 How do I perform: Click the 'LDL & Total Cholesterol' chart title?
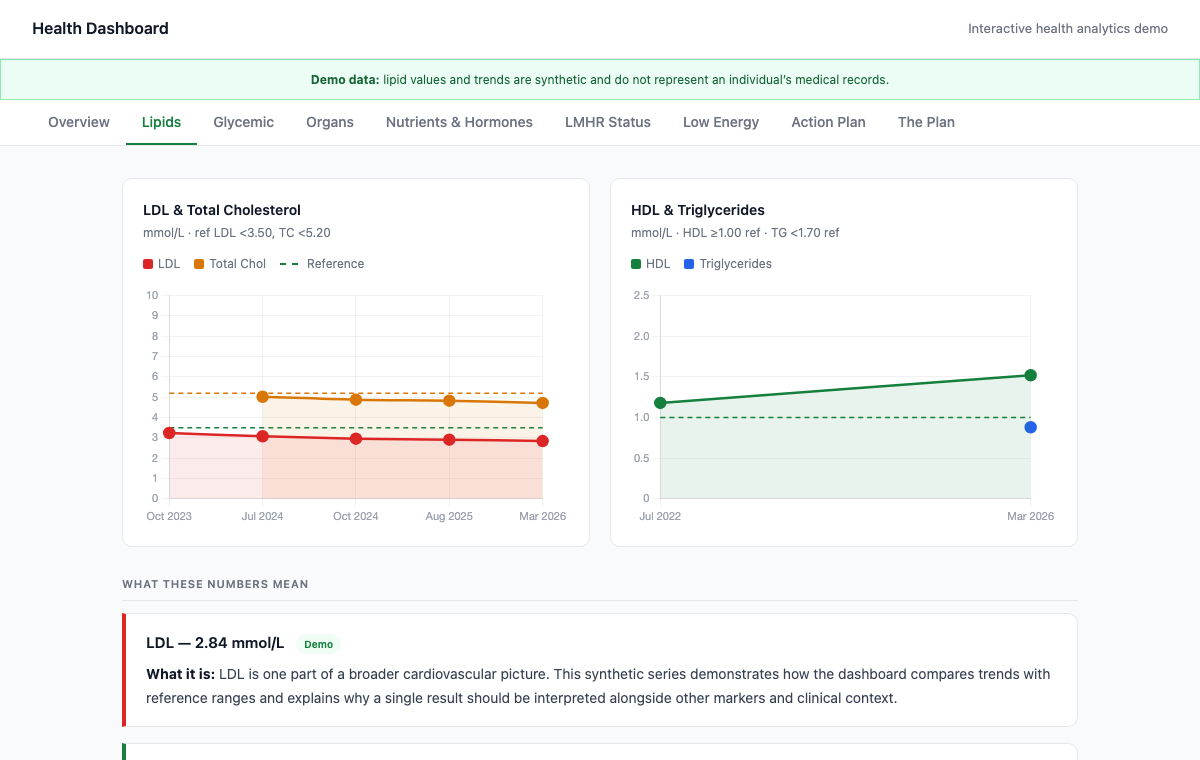click(x=222, y=210)
